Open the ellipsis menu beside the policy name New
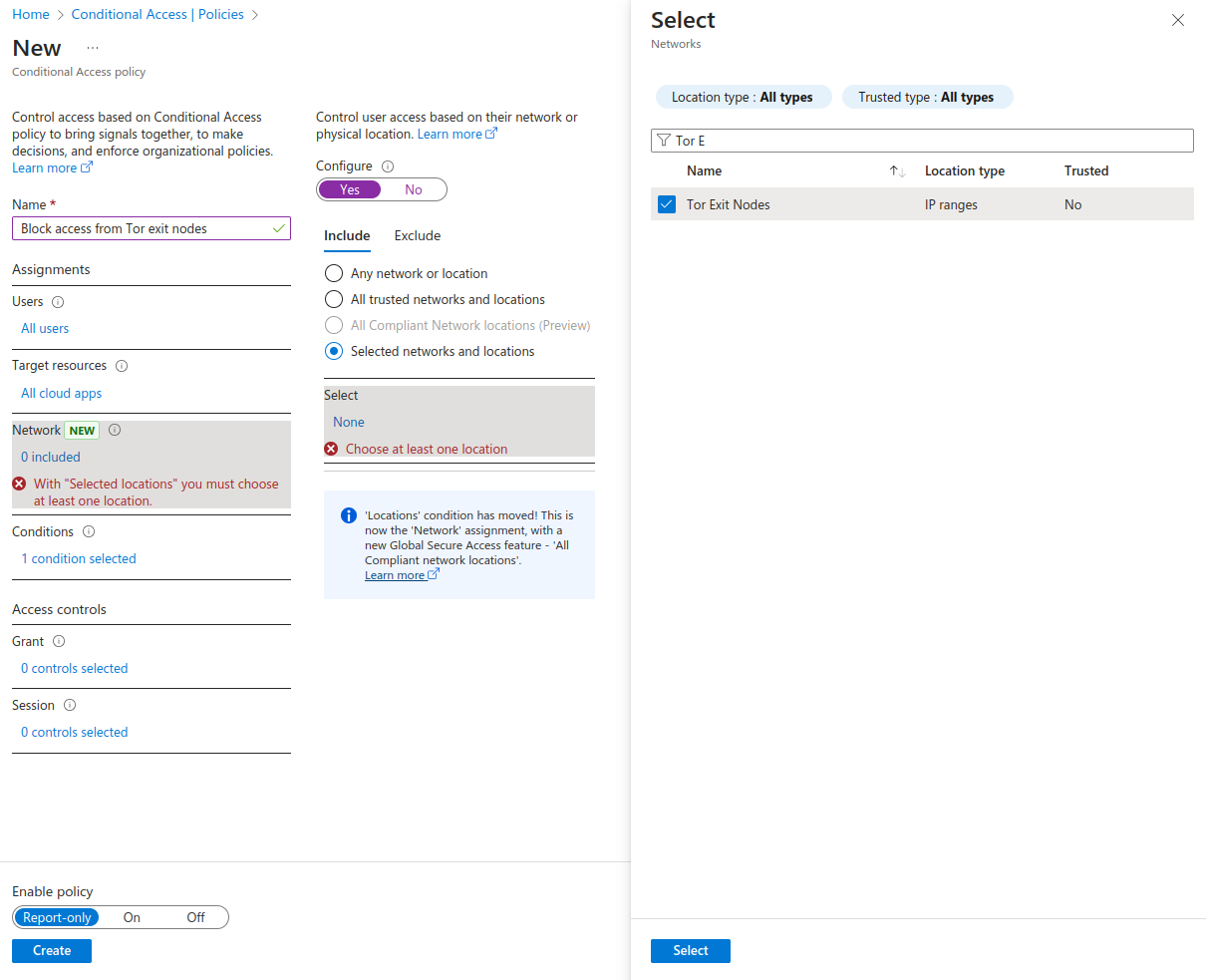Viewport: 1206px width, 980px height. (92, 47)
